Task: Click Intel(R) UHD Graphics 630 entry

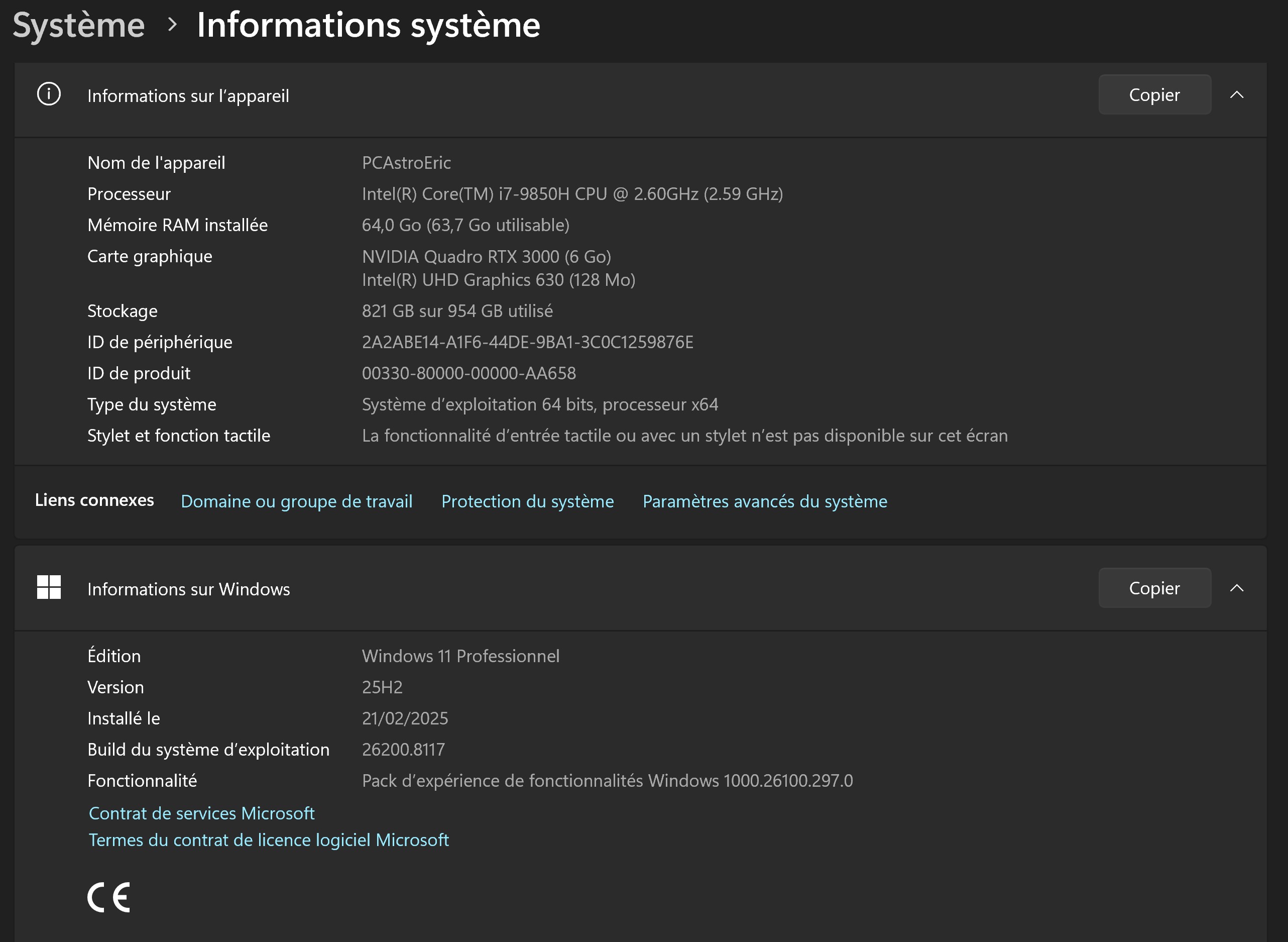Action: coord(499,280)
